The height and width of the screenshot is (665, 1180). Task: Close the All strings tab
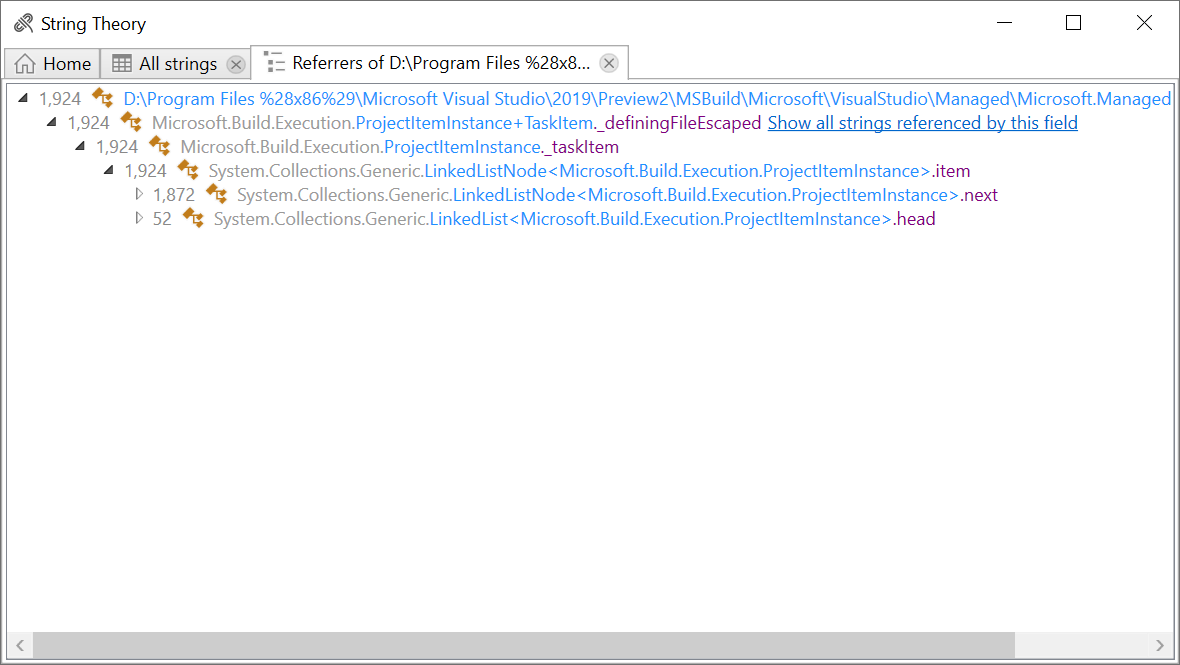236,65
